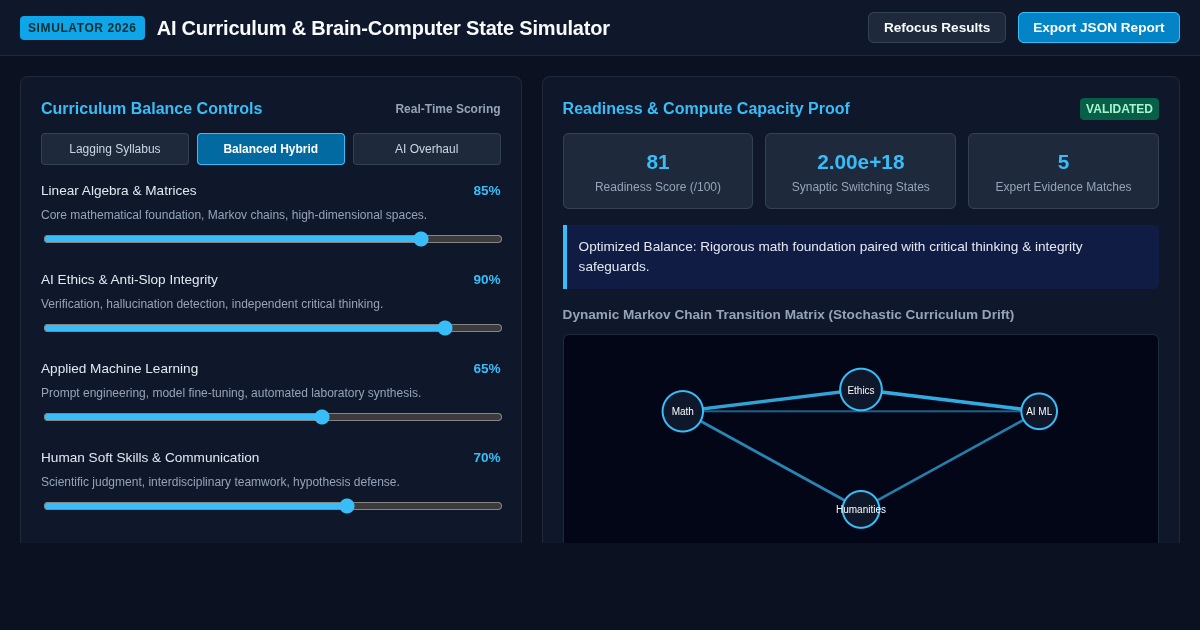The height and width of the screenshot is (630, 1200).
Task: Adjust the Linear Algebra & Matrices slider
Action: (x=272, y=239)
